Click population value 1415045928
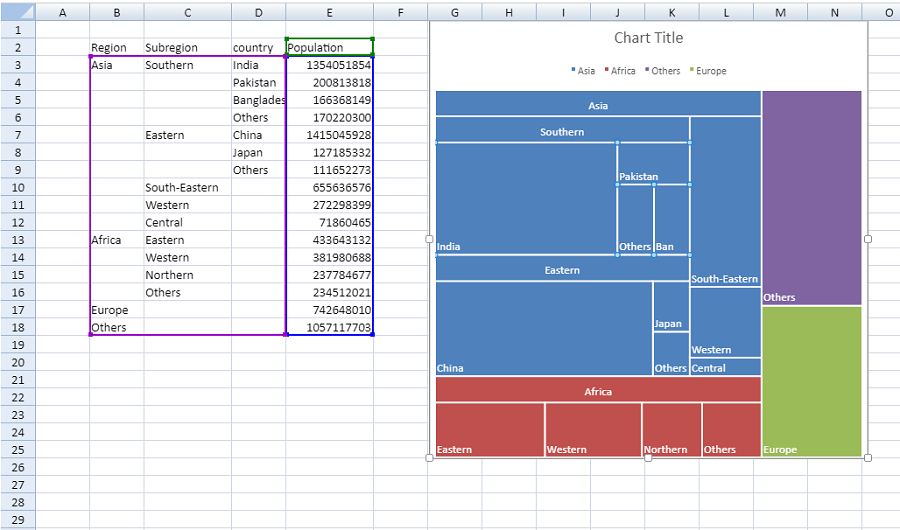The width and height of the screenshot is (900, 530). (329, 135)
